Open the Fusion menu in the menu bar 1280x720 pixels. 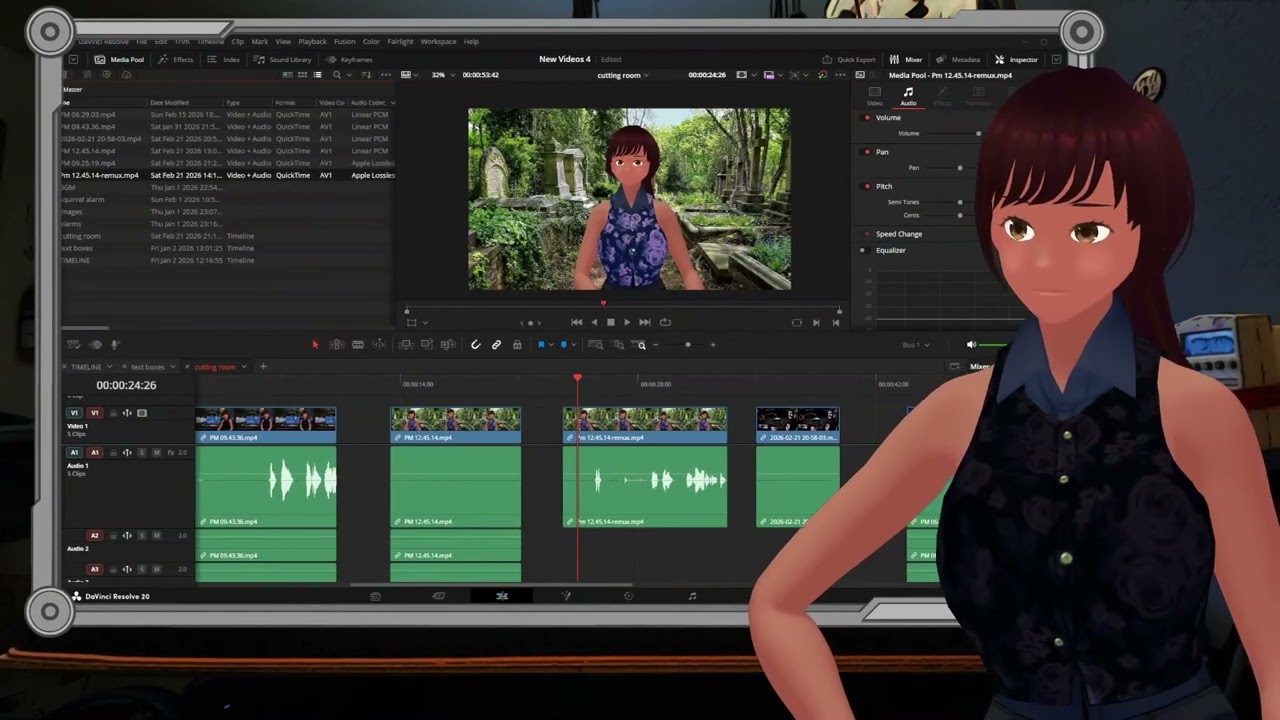(x=344, y=42)
